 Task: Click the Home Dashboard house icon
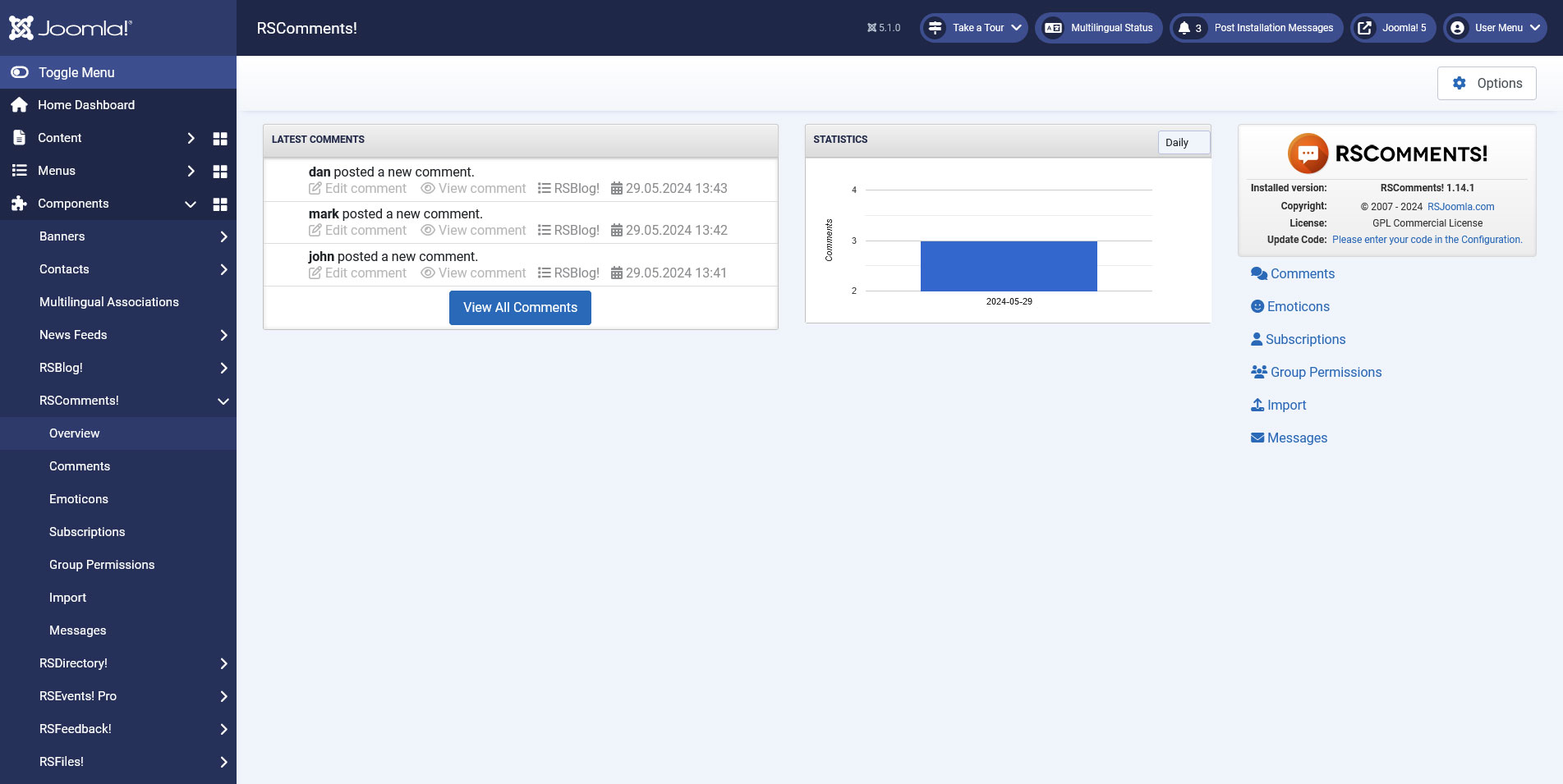coord(20,105)
